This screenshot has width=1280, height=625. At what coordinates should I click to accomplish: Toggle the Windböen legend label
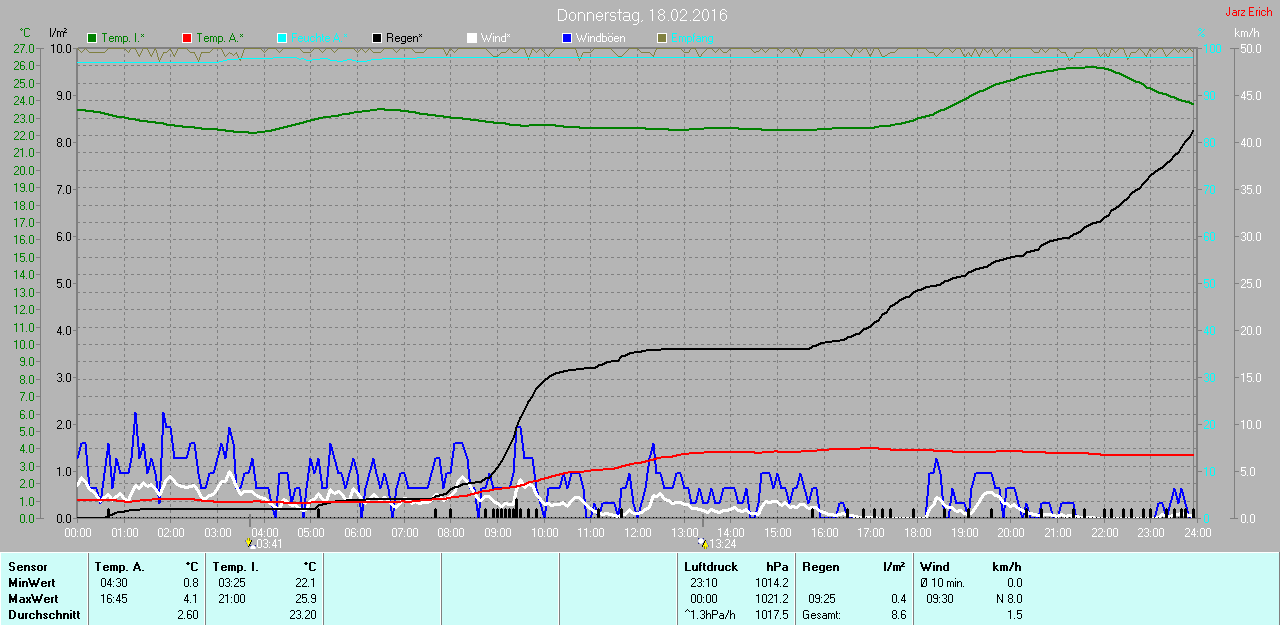603,38
